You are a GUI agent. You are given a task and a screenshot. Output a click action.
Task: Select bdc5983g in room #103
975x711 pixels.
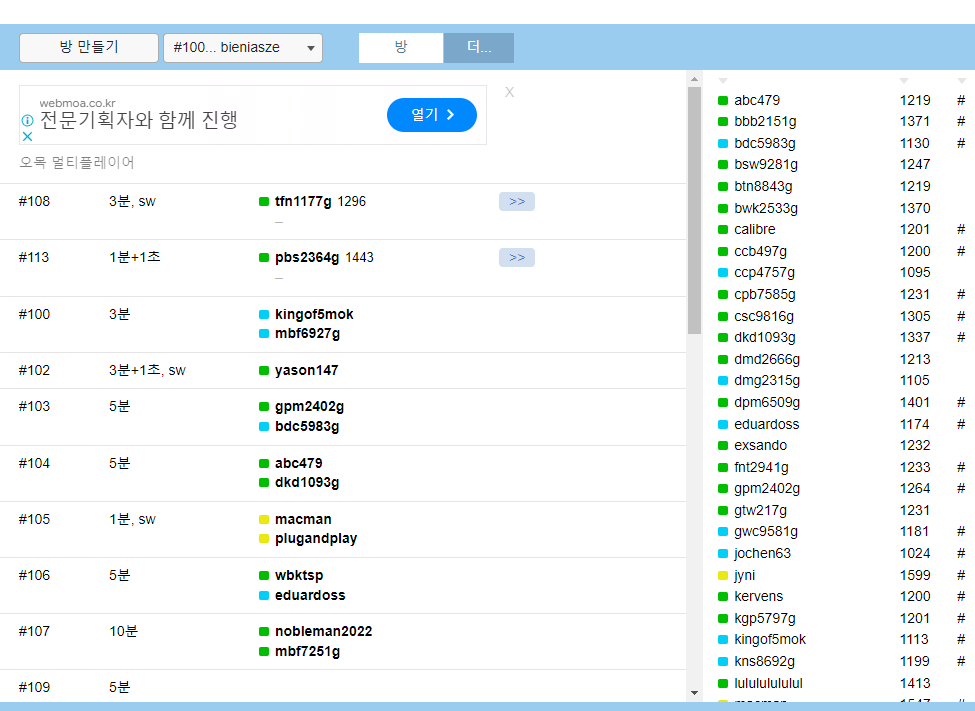pyautogui.click(x=307, y=426)
